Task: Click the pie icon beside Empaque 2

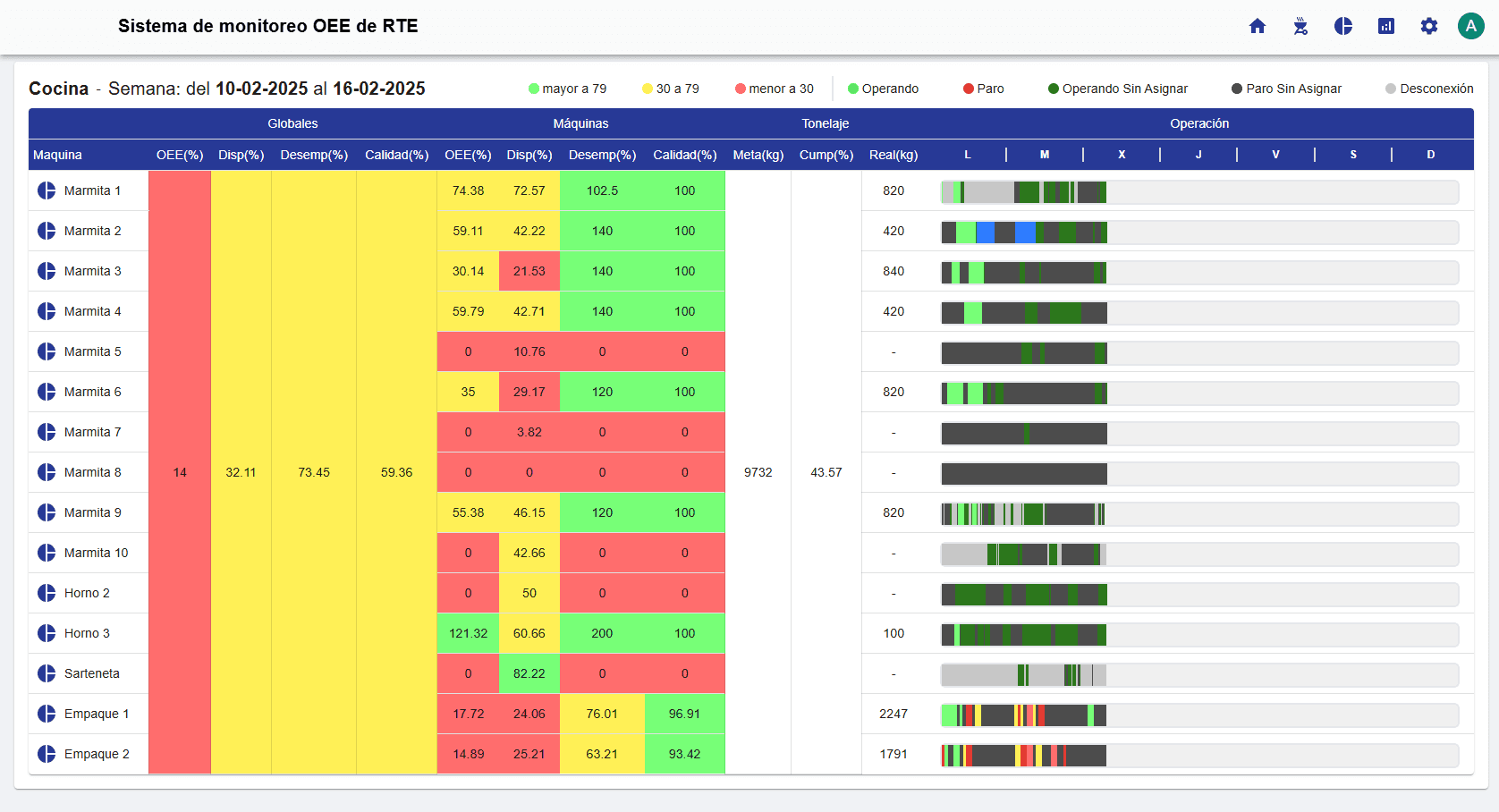Action: tap(47, 754)
